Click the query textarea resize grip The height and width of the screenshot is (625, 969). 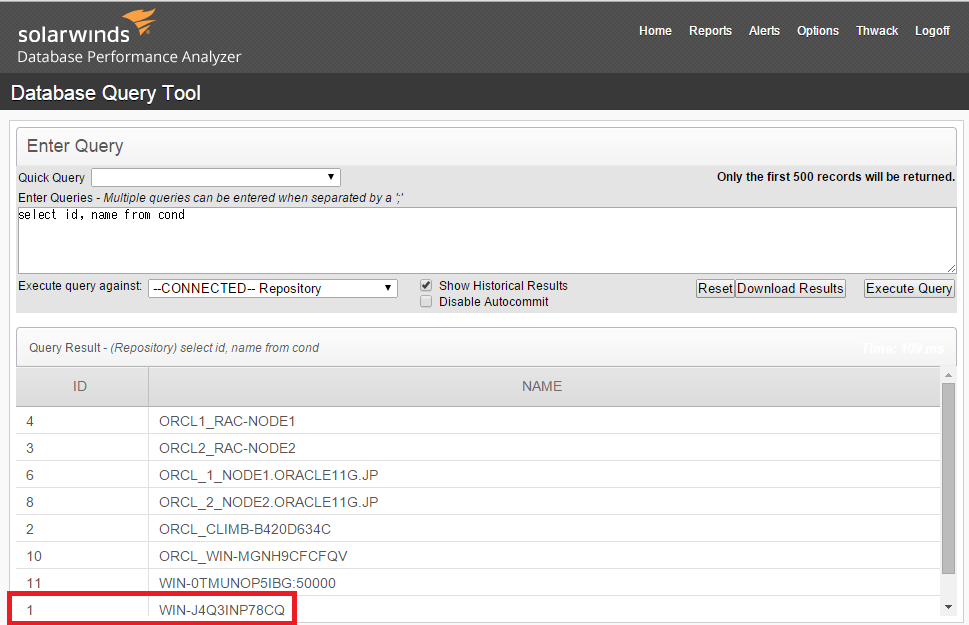tap(951, 268)
